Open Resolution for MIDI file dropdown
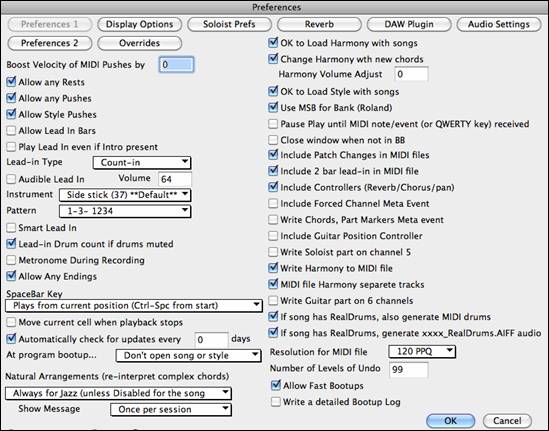Viewport: 549px width, 431px height. pos(422,351)
